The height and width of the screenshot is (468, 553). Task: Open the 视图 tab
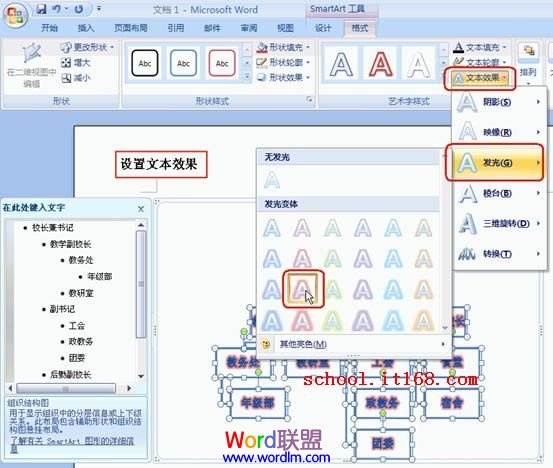(285, 28)
